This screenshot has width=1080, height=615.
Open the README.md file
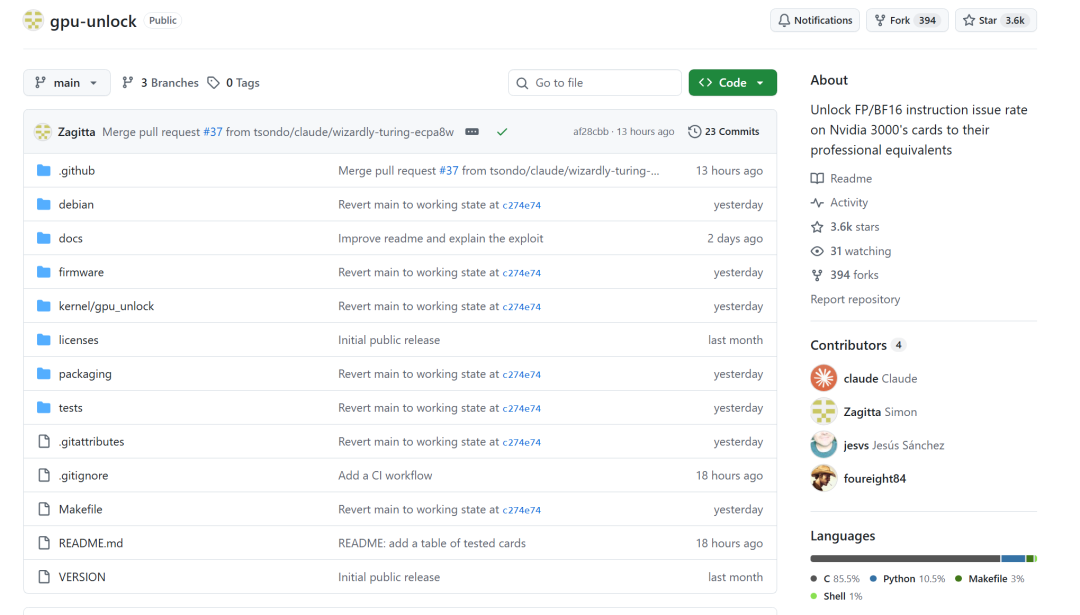click(x=91, y=543)
